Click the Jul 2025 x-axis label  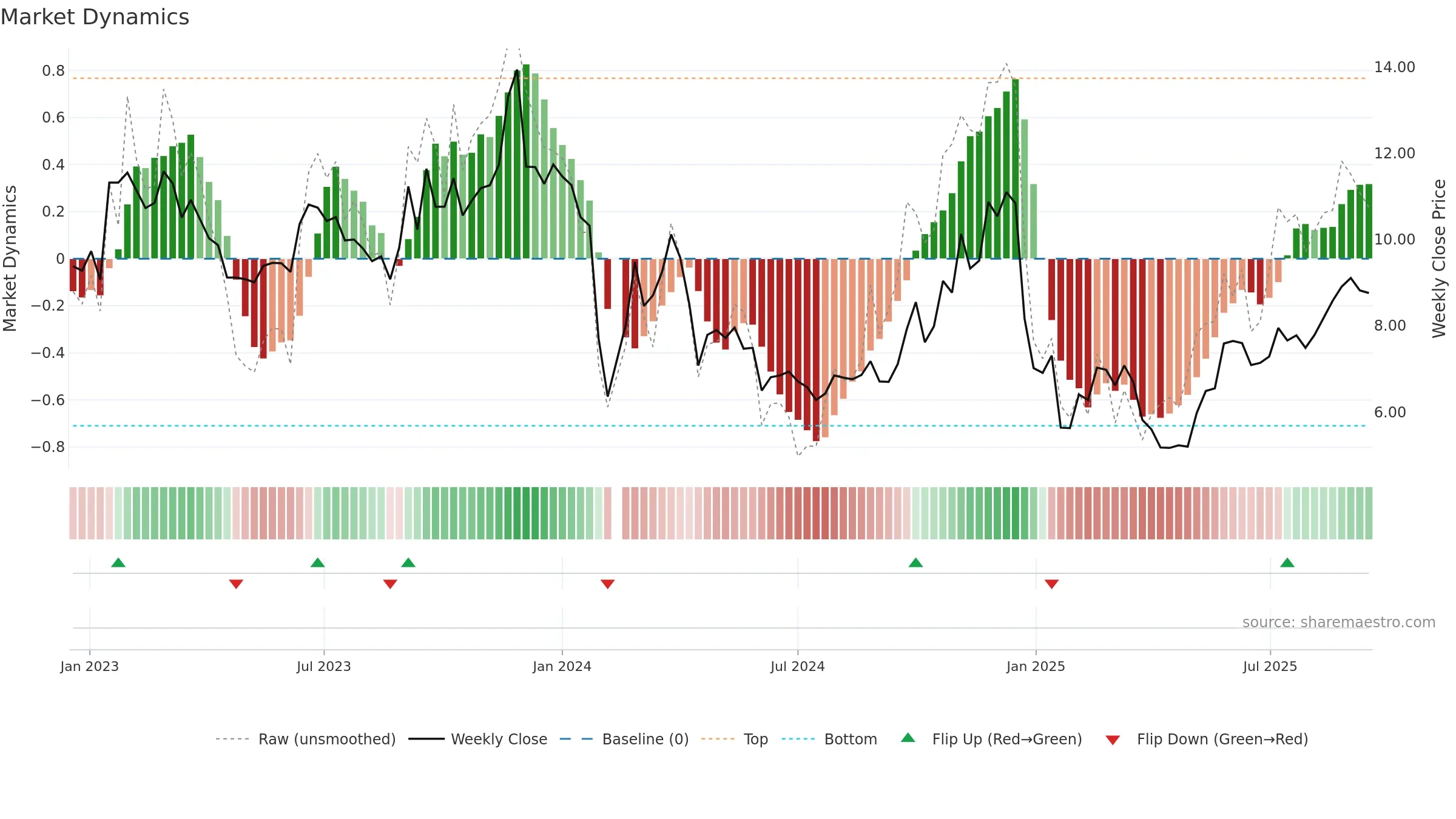[1270, 666]
